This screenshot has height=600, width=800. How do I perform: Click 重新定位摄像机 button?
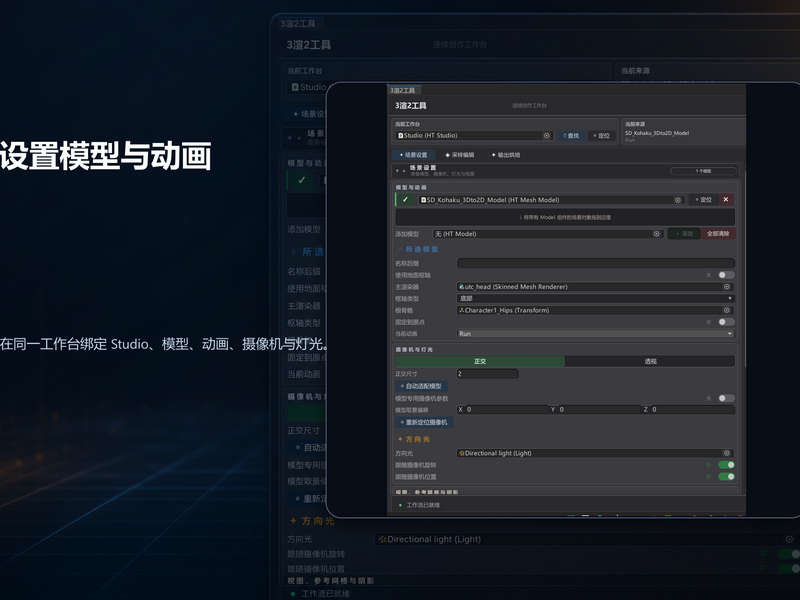point(424,422)
